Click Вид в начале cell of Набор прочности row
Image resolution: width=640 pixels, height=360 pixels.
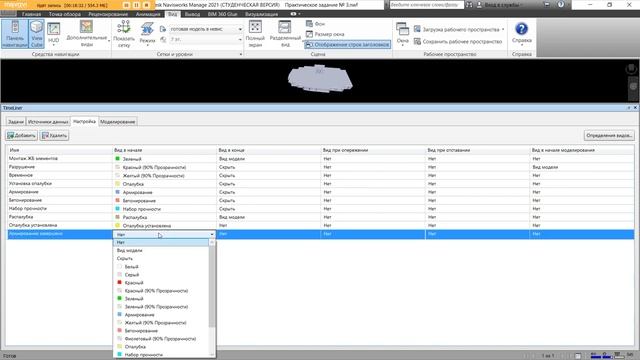164,209
